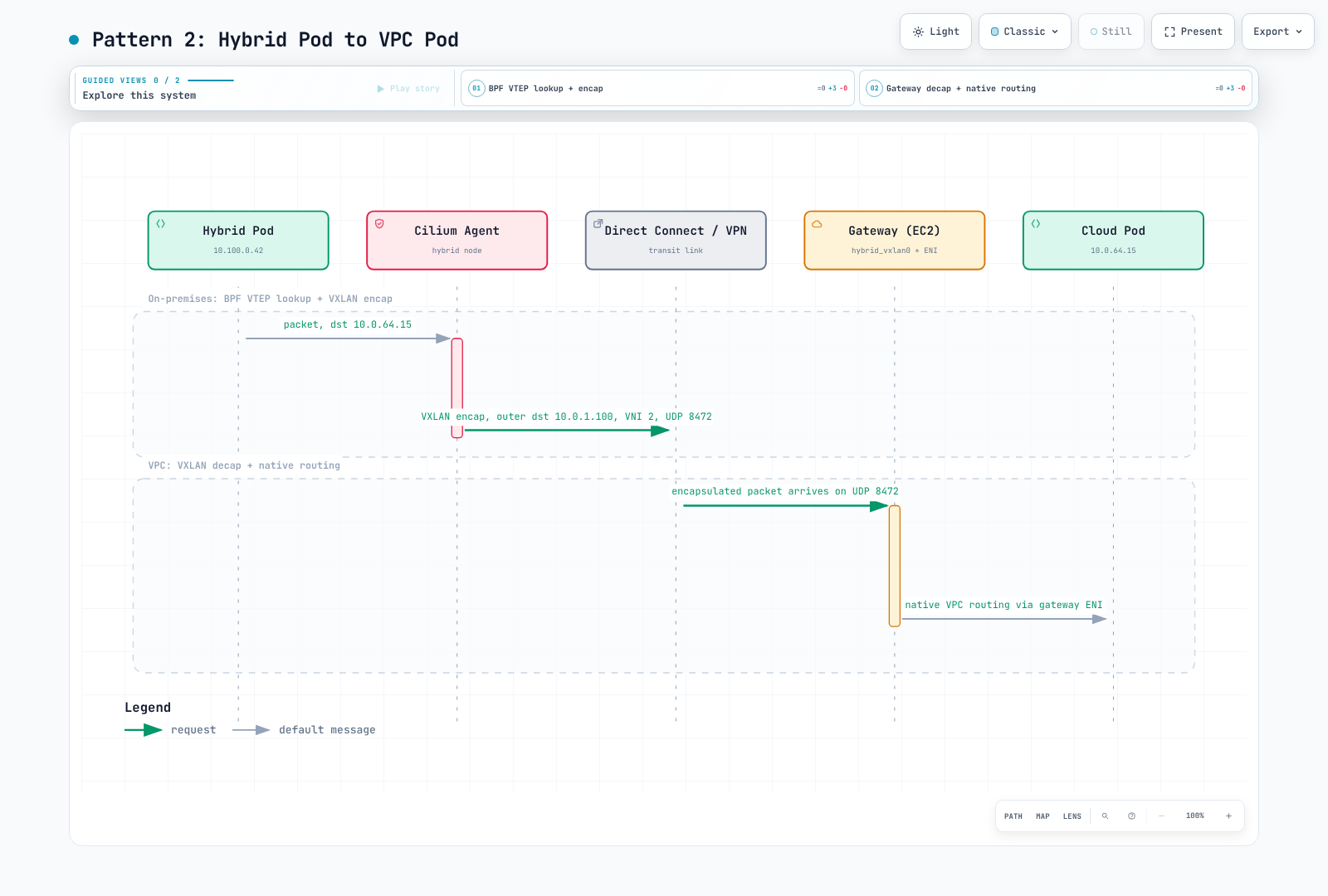The width and height of the screenshot is (1328, 896).
Task: Click the step 01 circle badge
Action: point(476,88)
